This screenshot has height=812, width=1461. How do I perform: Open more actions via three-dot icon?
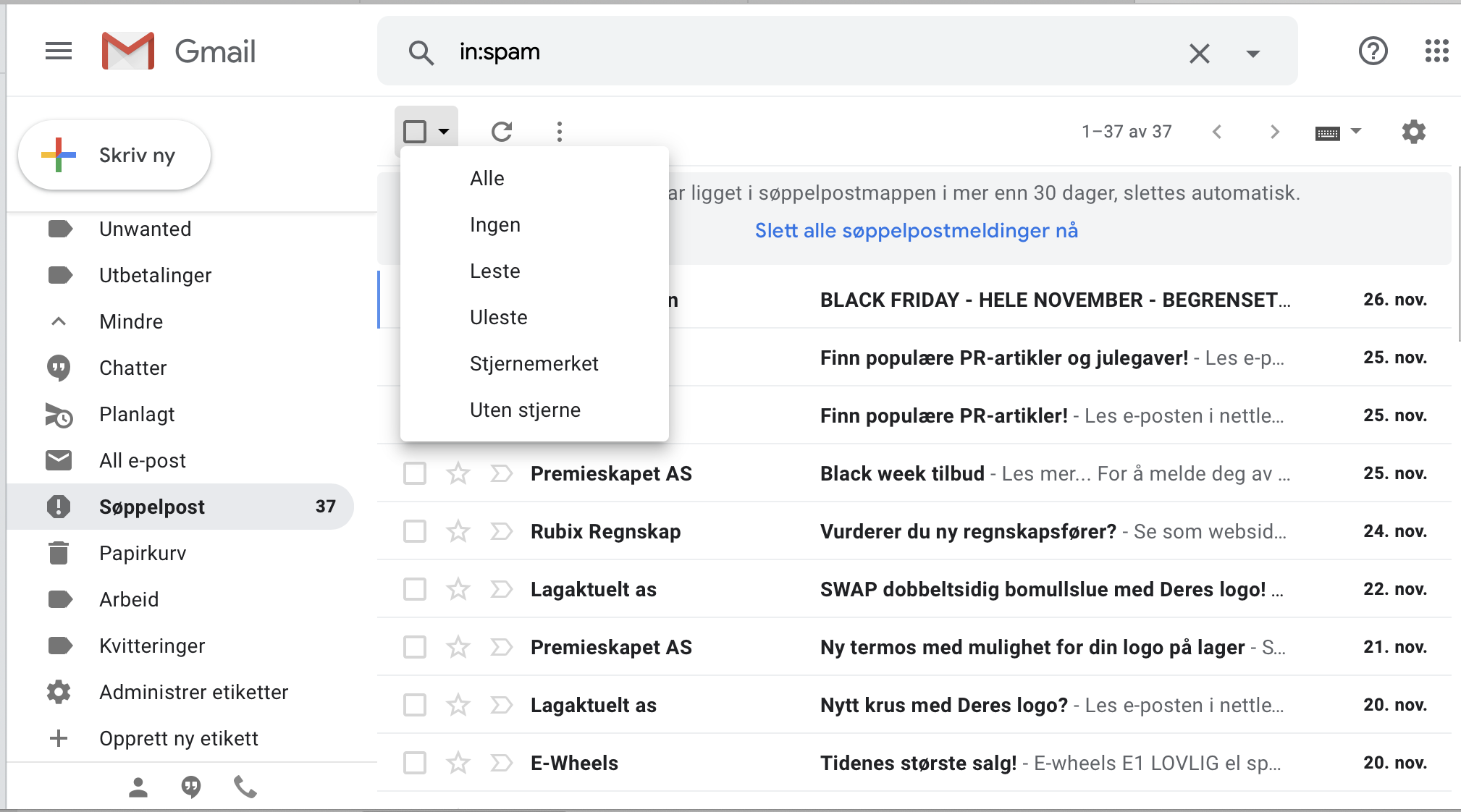click(x=560, y=131)
